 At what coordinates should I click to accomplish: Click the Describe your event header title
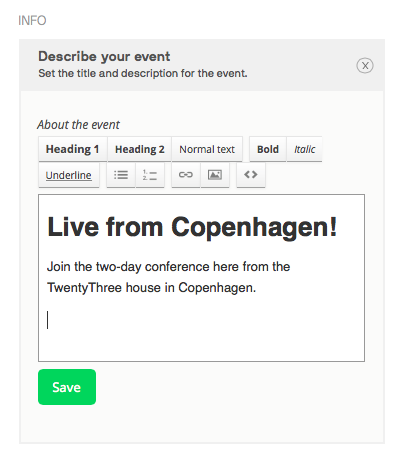(104, 56)
